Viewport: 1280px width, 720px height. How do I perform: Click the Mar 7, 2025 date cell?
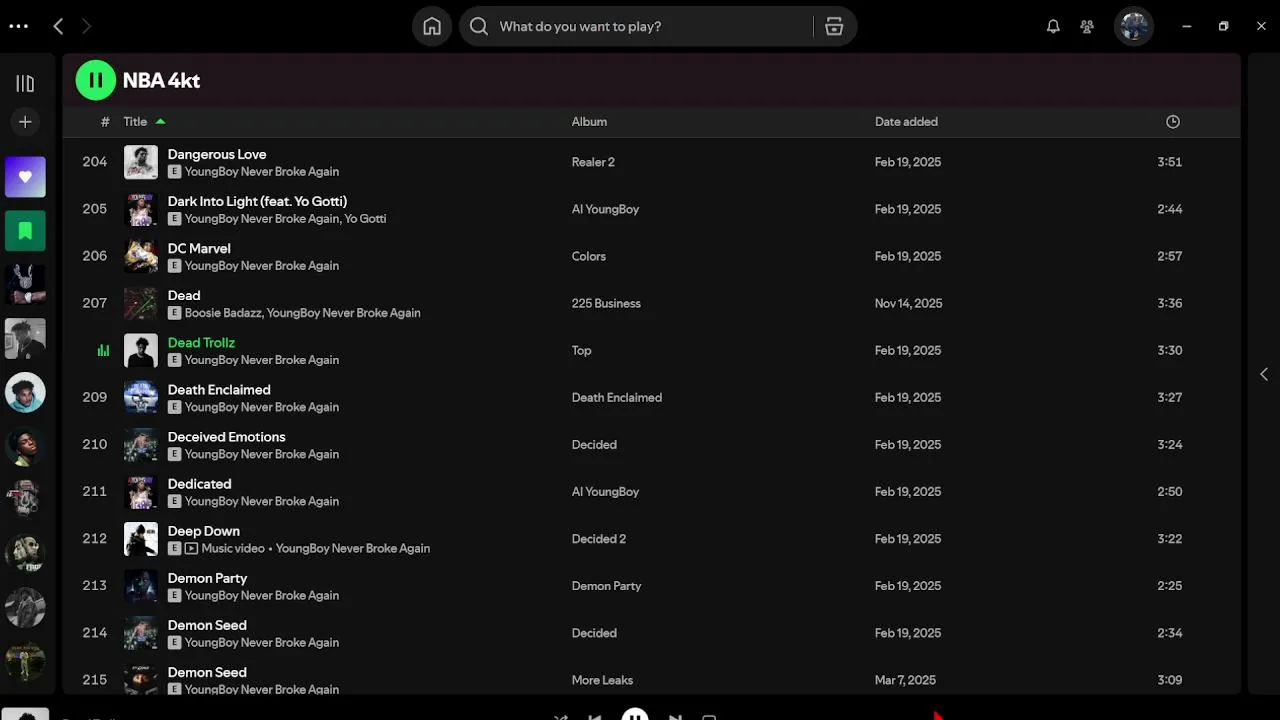click(905, 680)
